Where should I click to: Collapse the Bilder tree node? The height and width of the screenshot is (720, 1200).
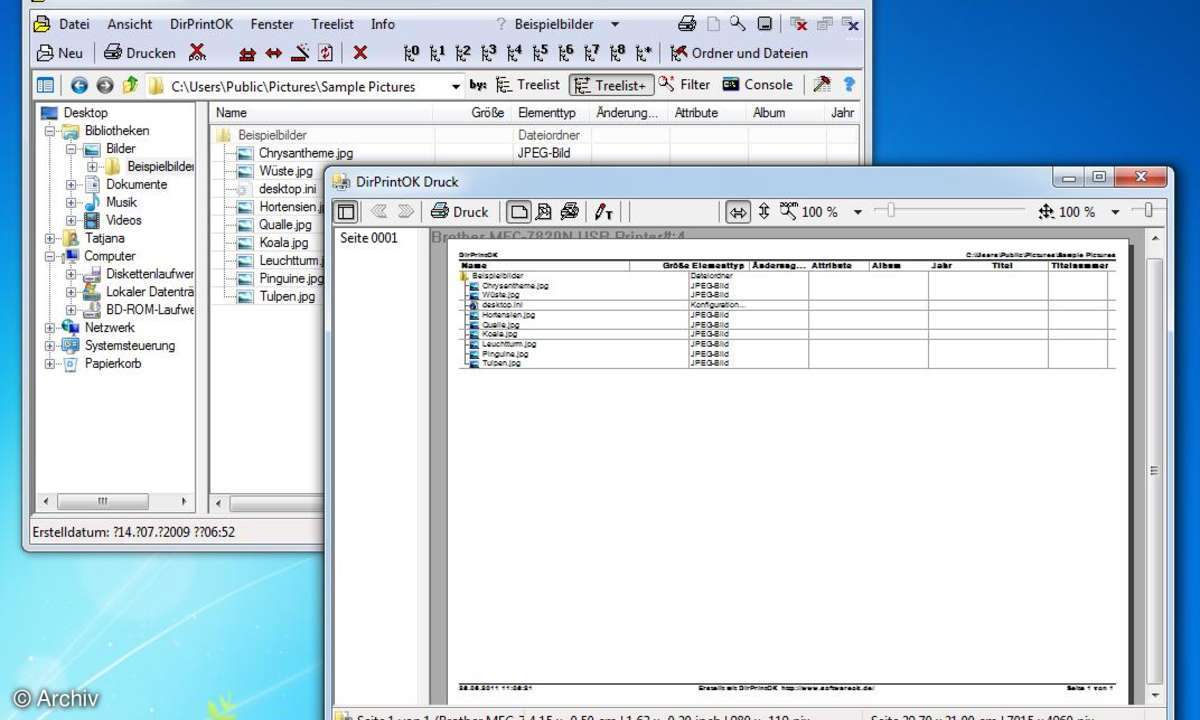click(x=71, y=149)
